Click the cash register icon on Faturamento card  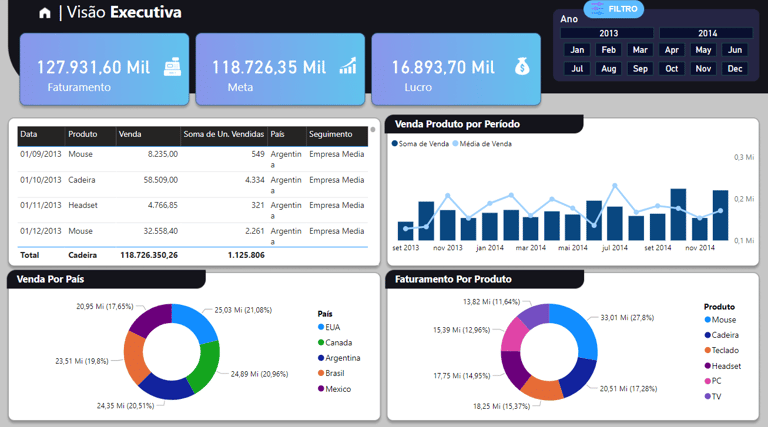[172, 67]
